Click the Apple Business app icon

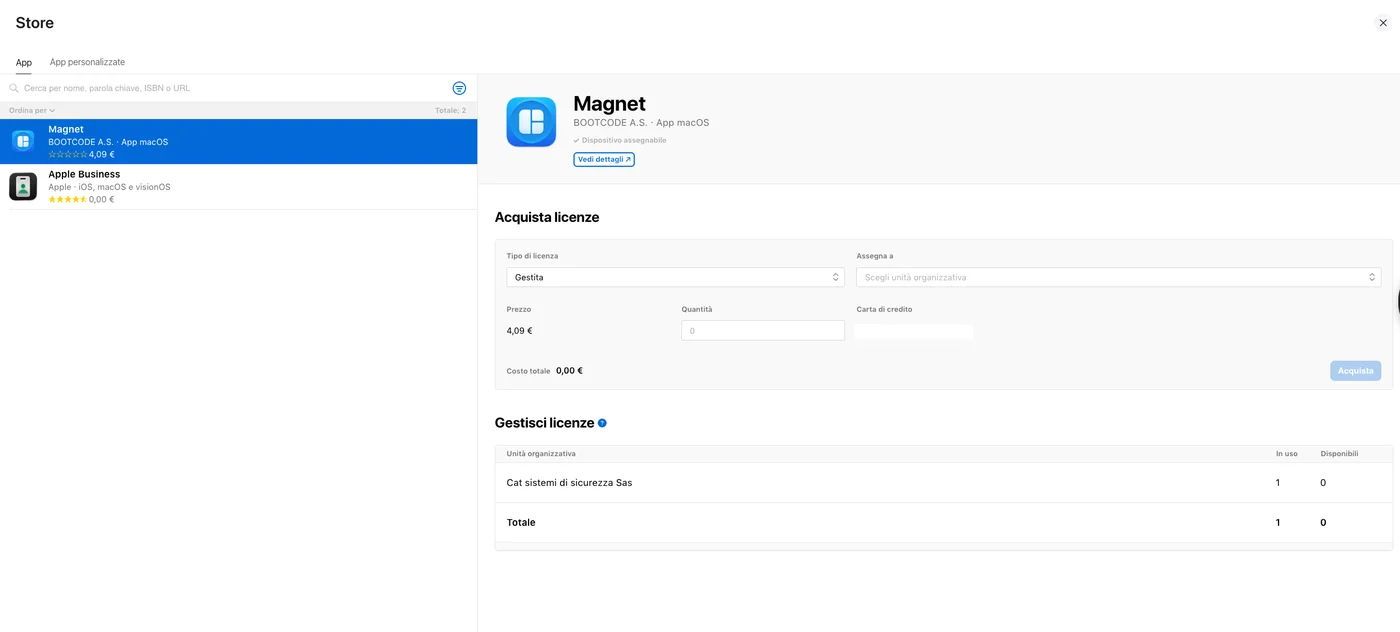coord(23,186)
